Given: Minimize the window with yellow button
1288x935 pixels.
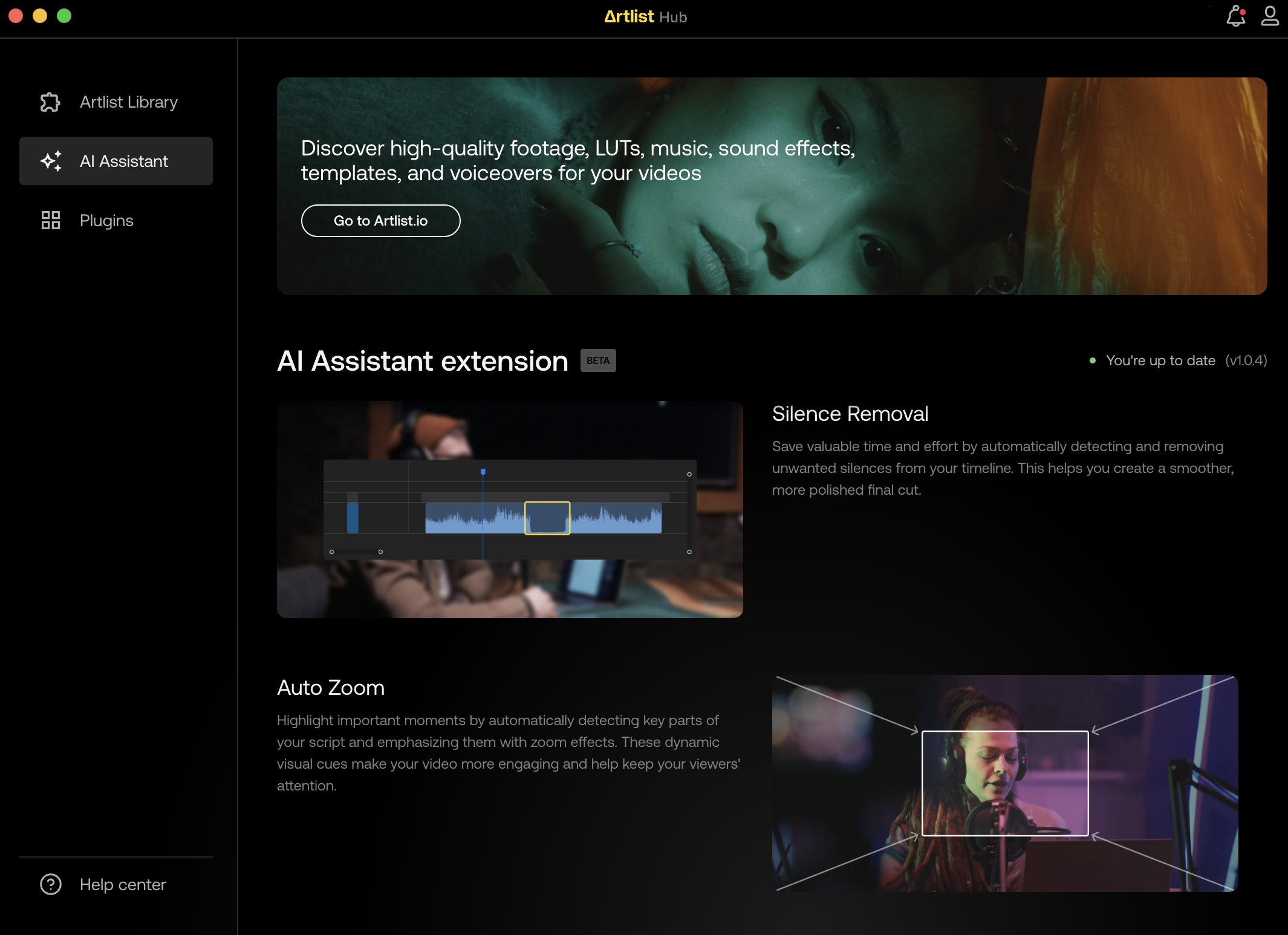Looking at the screenshot, I should (40, 16).
